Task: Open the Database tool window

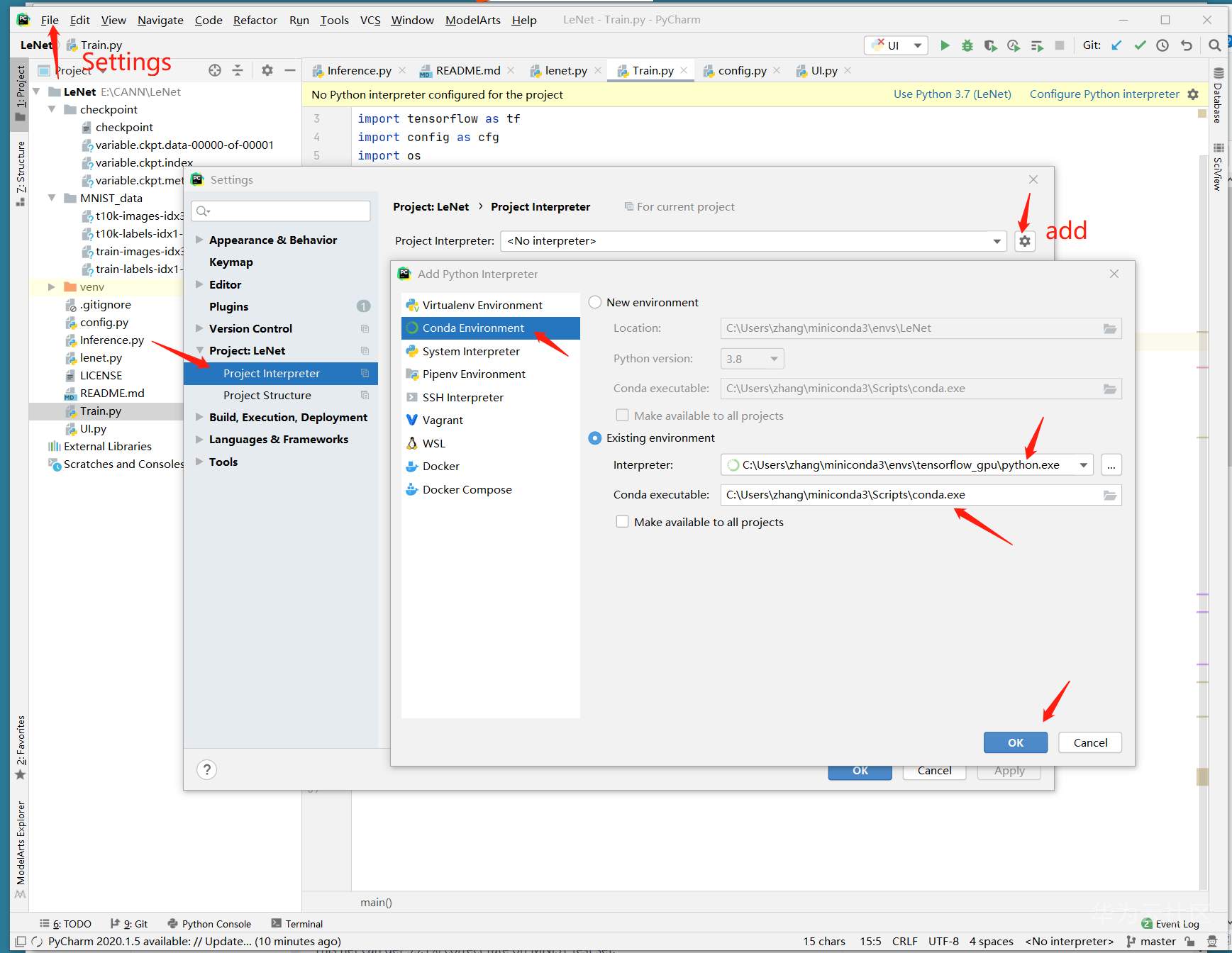Action: pos(1219,94)
